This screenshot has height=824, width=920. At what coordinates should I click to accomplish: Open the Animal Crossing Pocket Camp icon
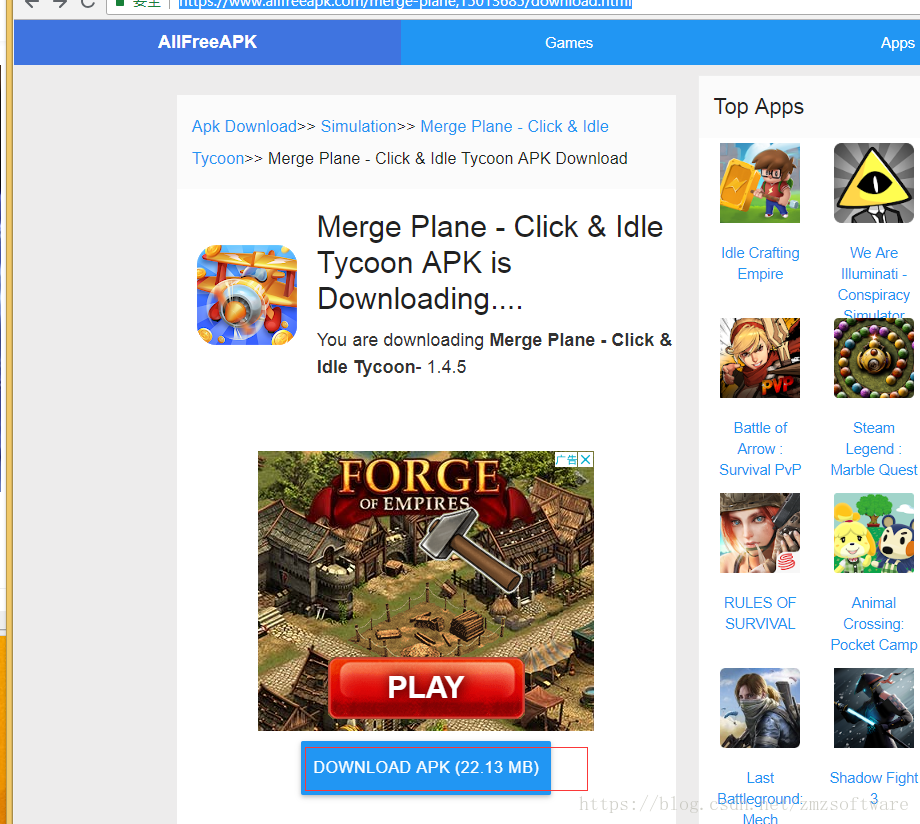click(x=874, y=533)
